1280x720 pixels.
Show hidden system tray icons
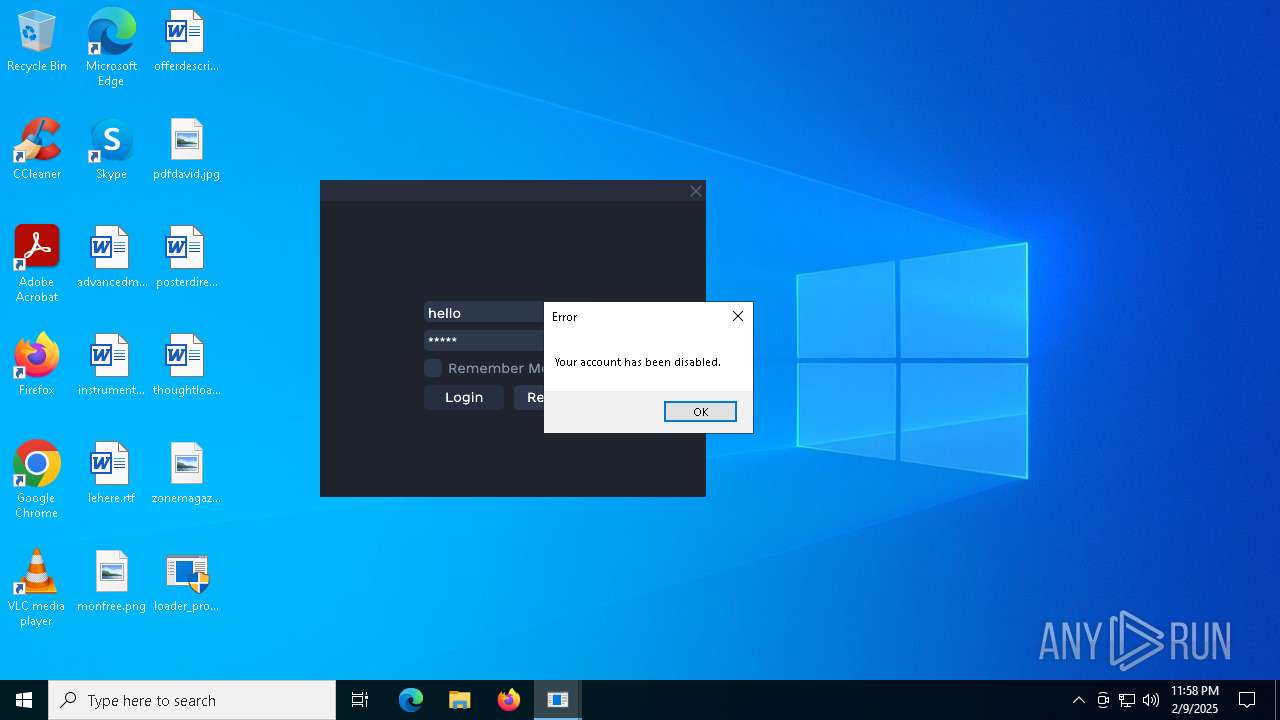coord(1078,700)
